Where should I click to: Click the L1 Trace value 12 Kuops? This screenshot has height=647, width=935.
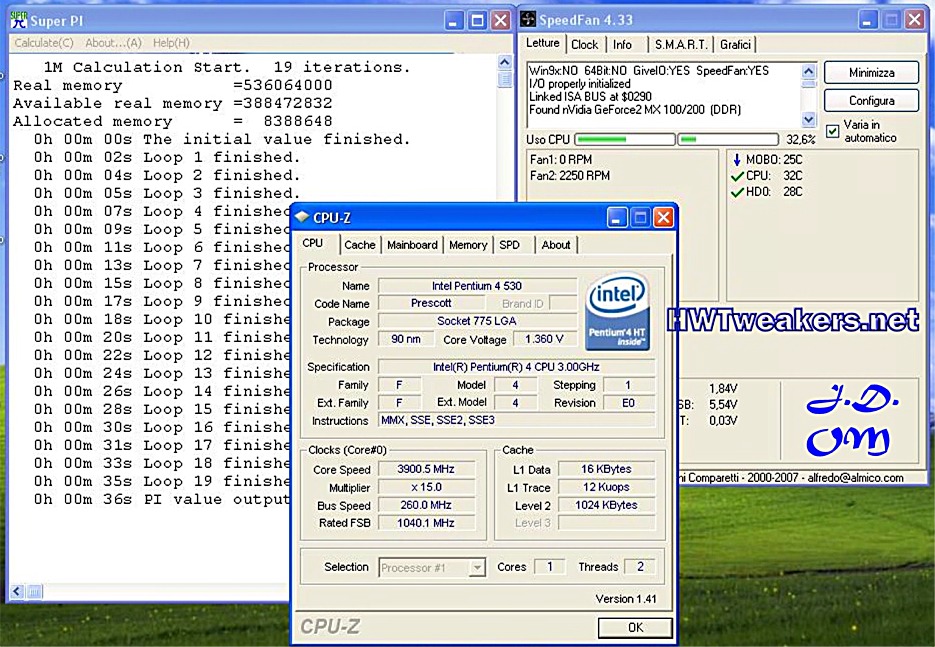606,487
